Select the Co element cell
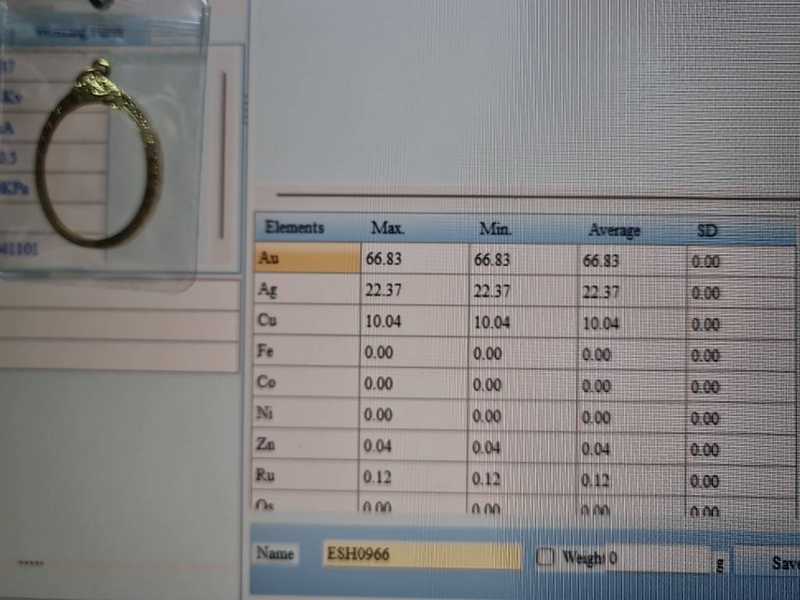The height and width of the screenshot is (600, 800). [307, 383]
